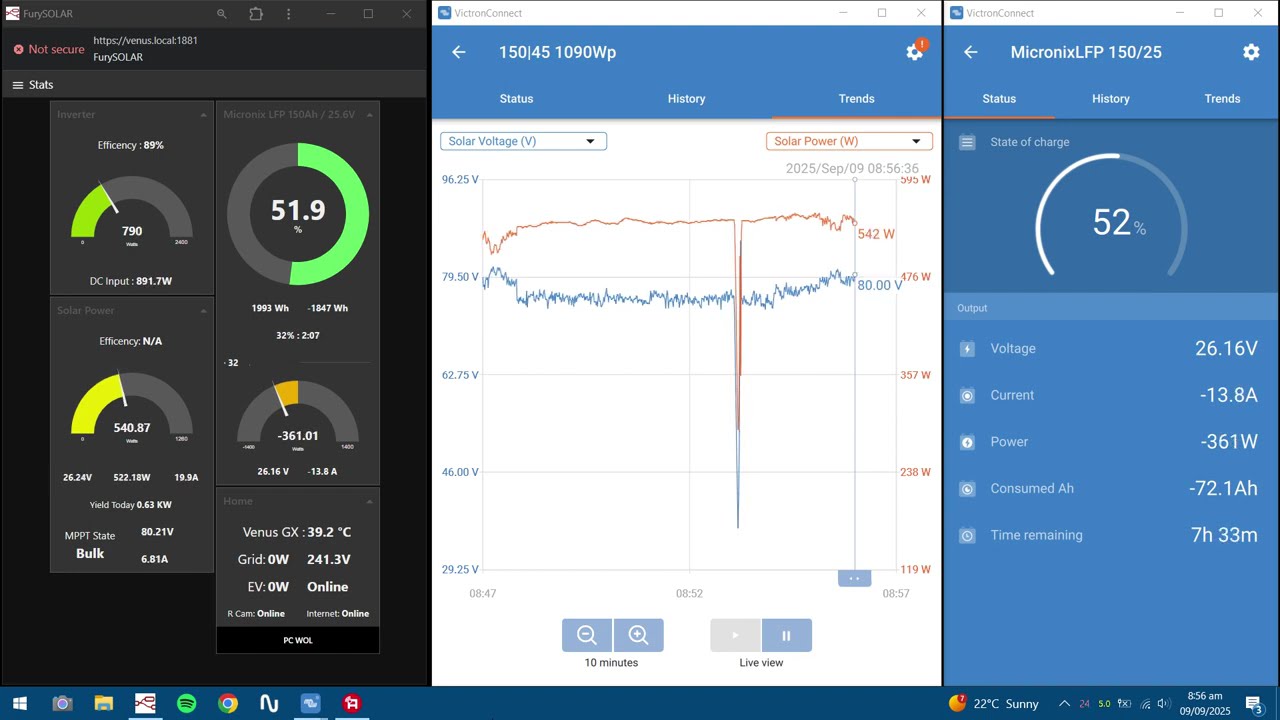1280x720 pixels.
Task: Open Trends tab in MicronixLFP window
Action: (1222, 99)
